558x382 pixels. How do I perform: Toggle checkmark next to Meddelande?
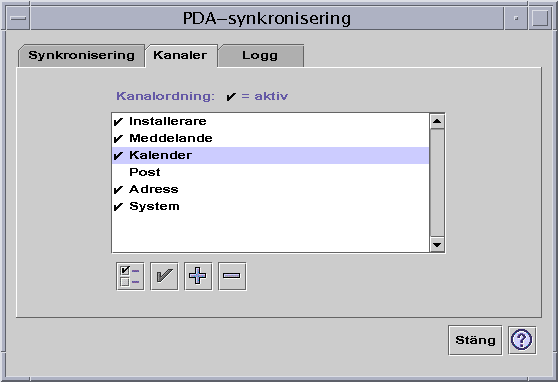(118, 138)
